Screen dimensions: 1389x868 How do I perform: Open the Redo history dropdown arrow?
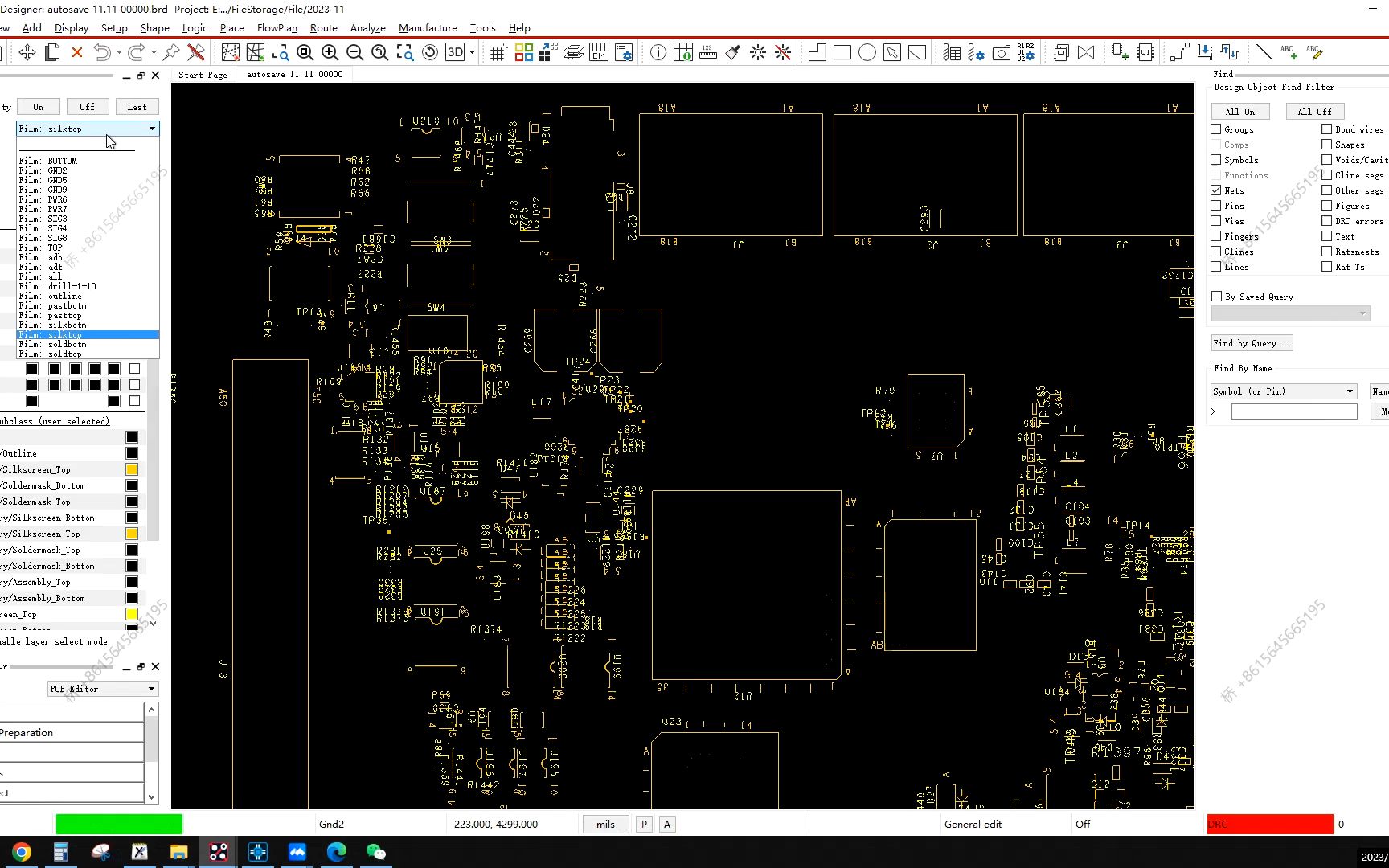[x=154, y=53]
